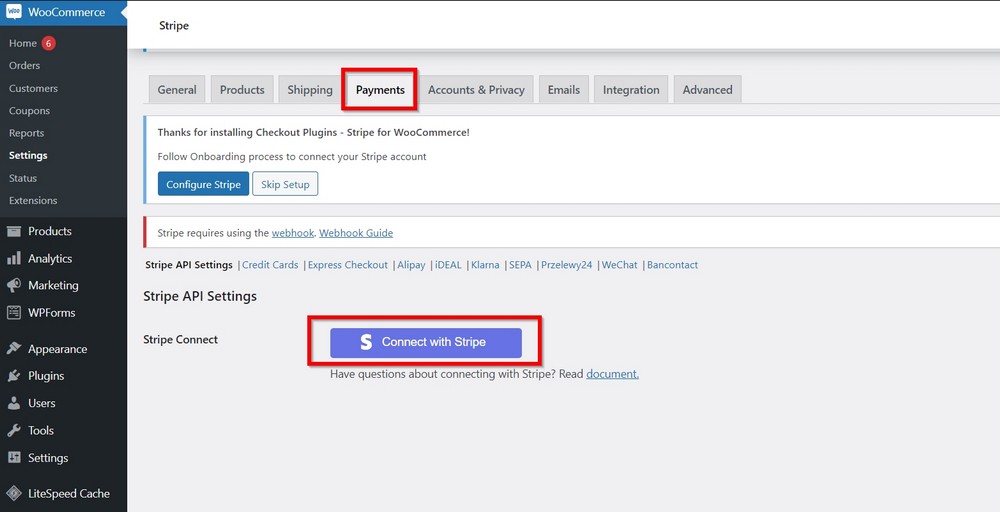1000x512 pixels.
Task: Open the Orders submenu item
Action: (24, 65)
